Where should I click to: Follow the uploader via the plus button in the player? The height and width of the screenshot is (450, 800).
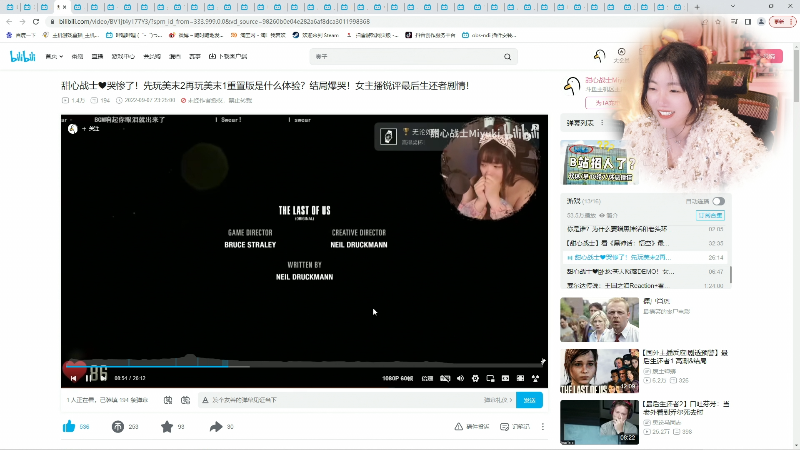91,129
